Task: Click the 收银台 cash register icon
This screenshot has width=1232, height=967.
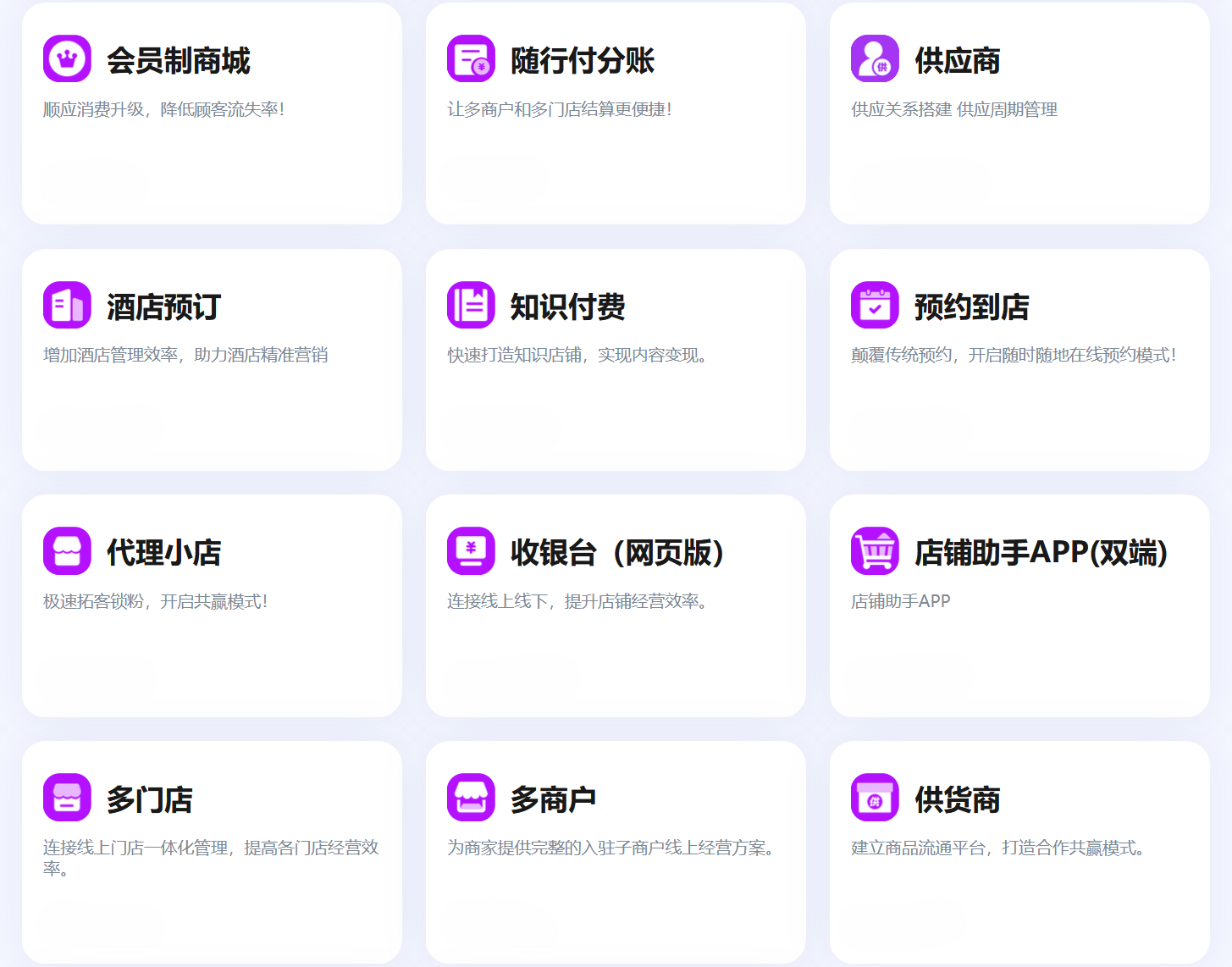Action: (471, 551)
